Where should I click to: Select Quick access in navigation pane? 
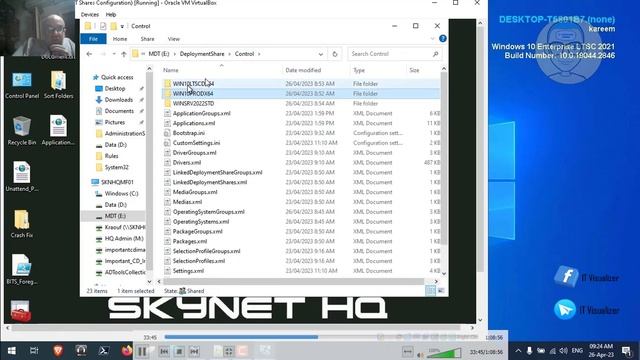click(117, 77)
